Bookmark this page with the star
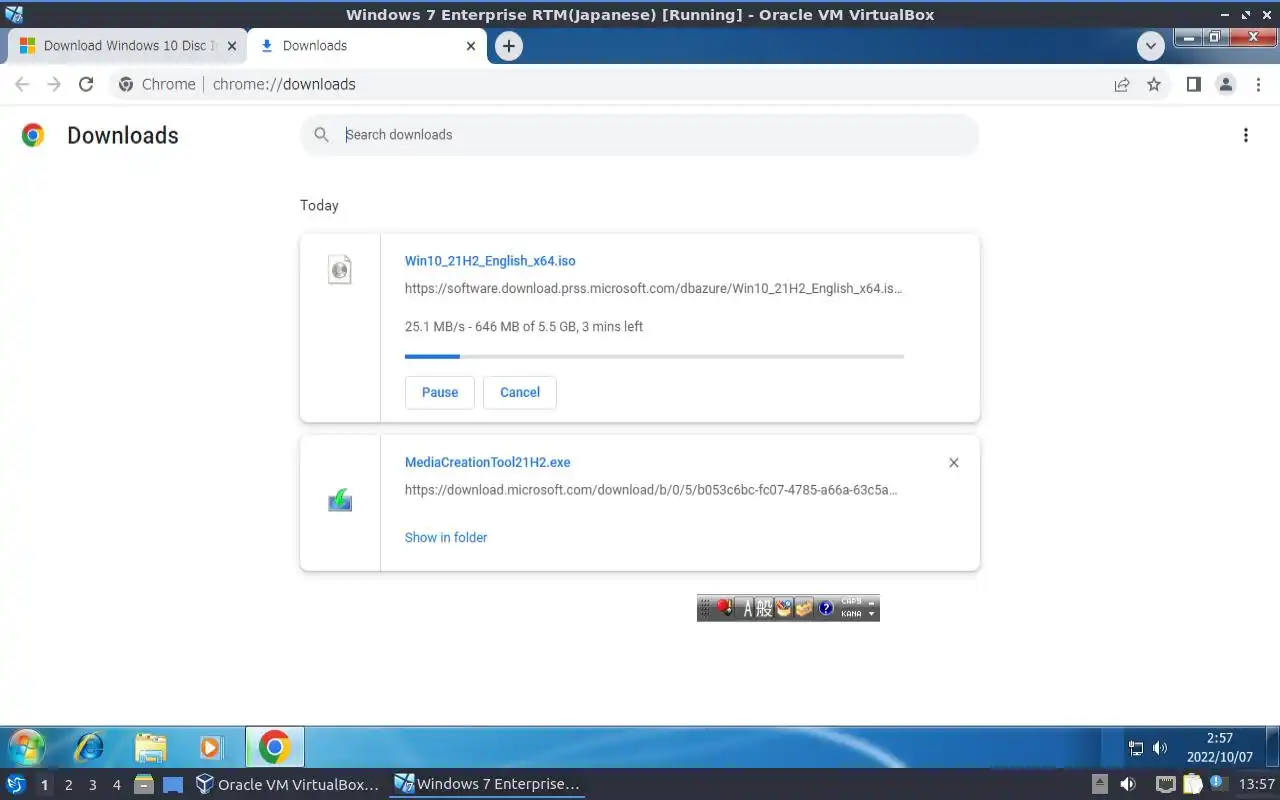The height and width of the screenshot is (800, 1280). (x=1154, y=85)
